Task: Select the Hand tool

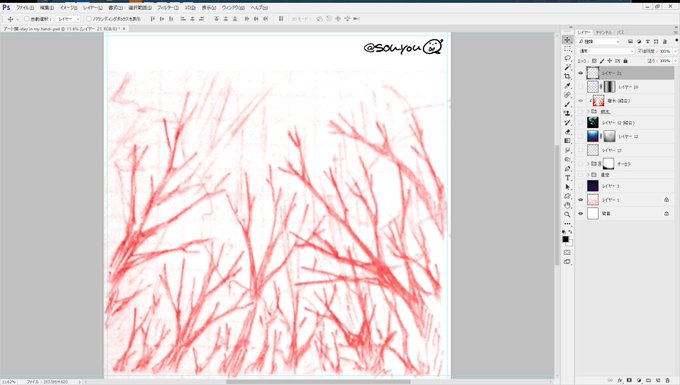Action: click(567, 205)
